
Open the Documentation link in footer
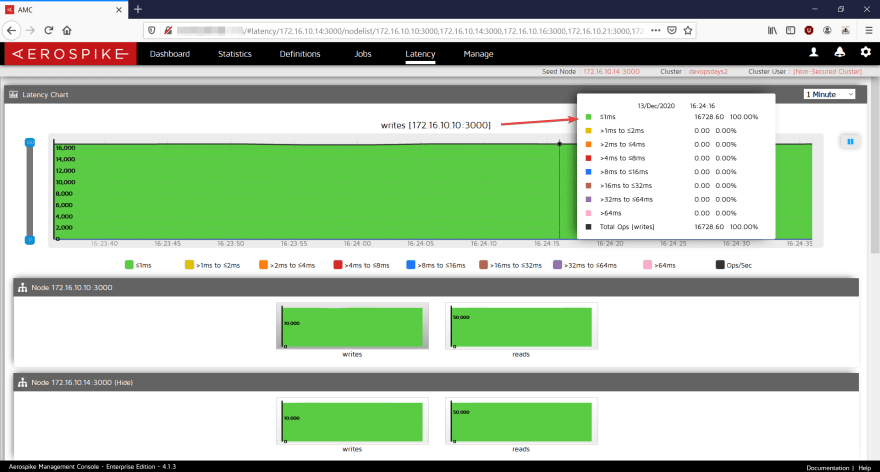click(x=827, y=468)
